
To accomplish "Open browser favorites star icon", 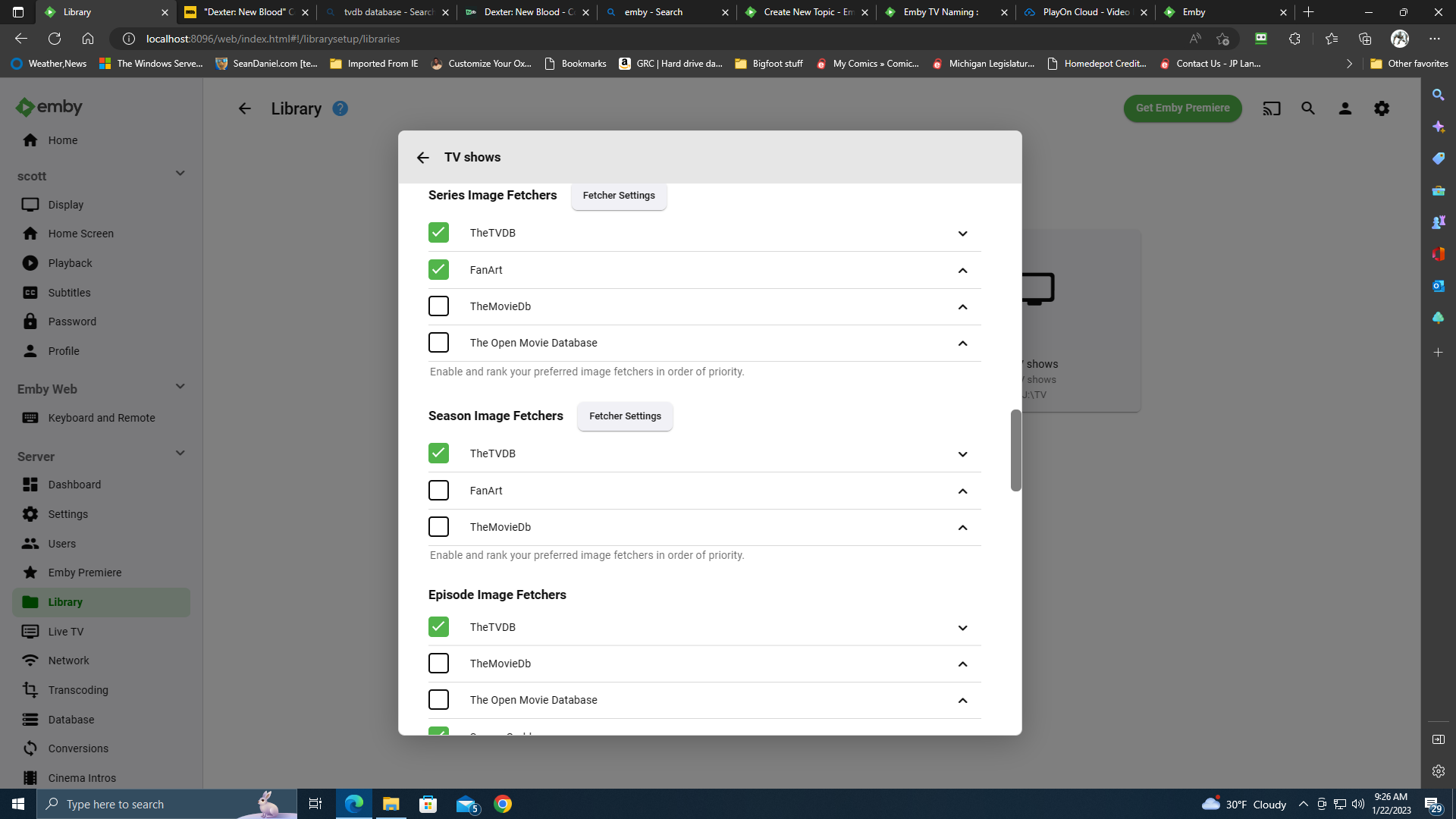I will 1331,39.
